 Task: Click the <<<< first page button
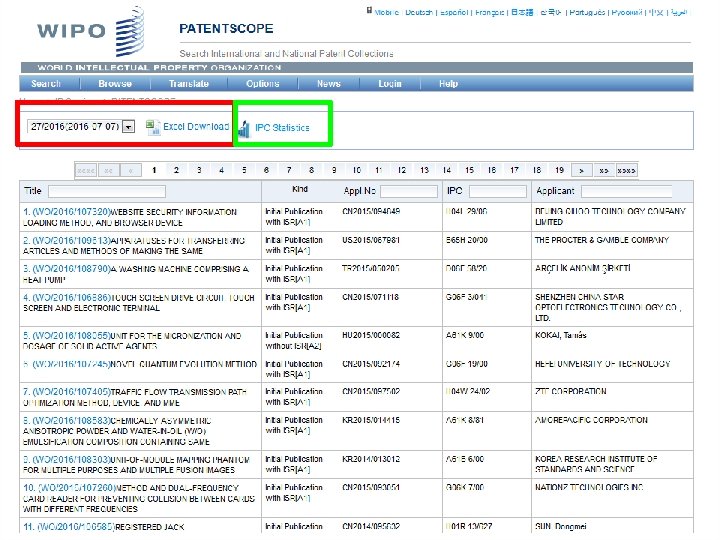point(86,170)
